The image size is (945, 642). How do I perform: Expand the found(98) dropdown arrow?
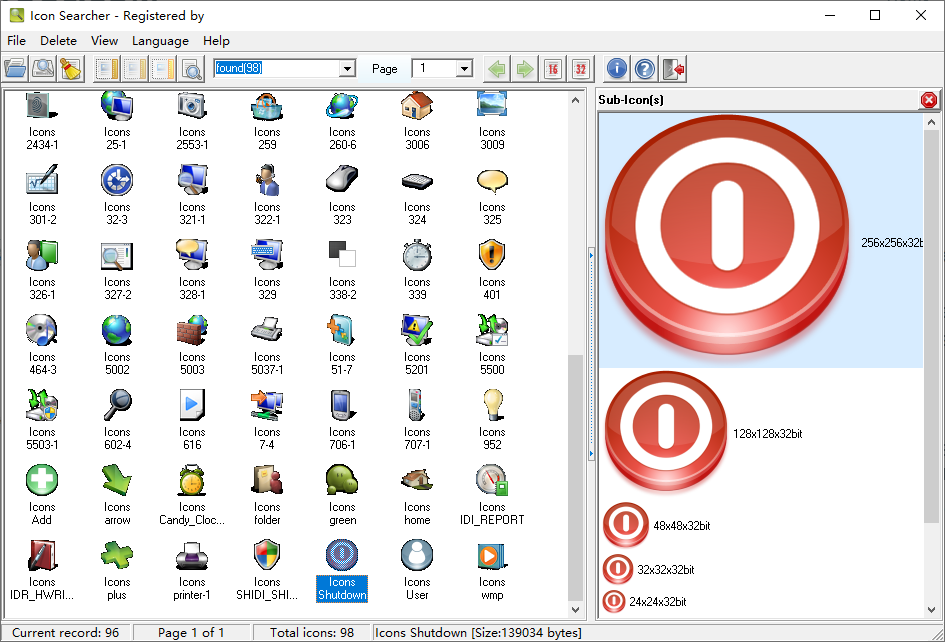(x=347, y=69)
